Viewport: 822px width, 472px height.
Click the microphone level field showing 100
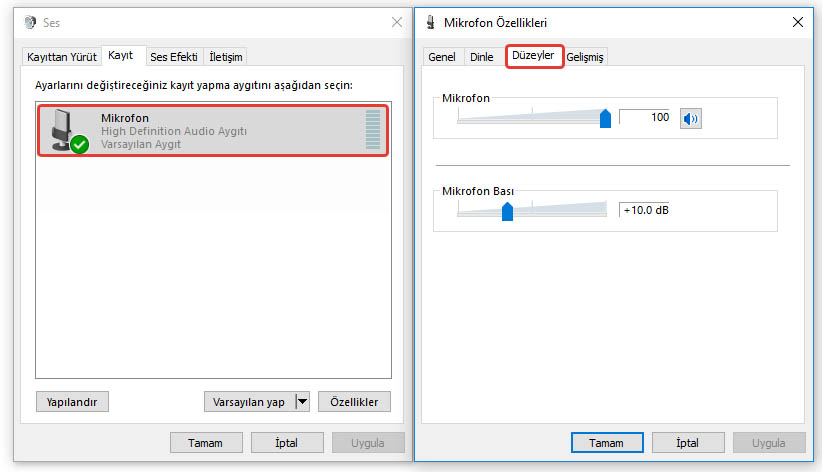pyautogui.click(x=644, y=117)
